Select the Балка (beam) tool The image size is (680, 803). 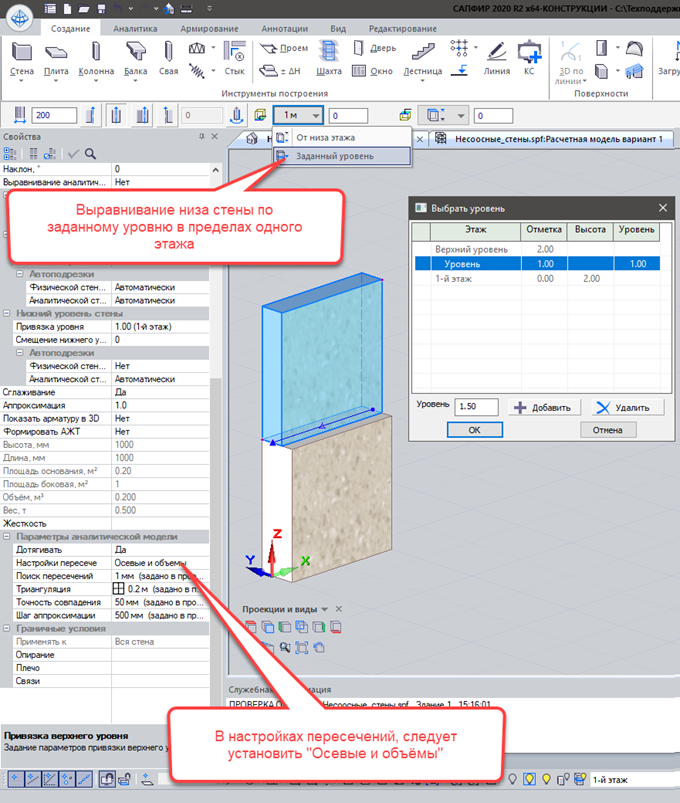click(136, 60)
